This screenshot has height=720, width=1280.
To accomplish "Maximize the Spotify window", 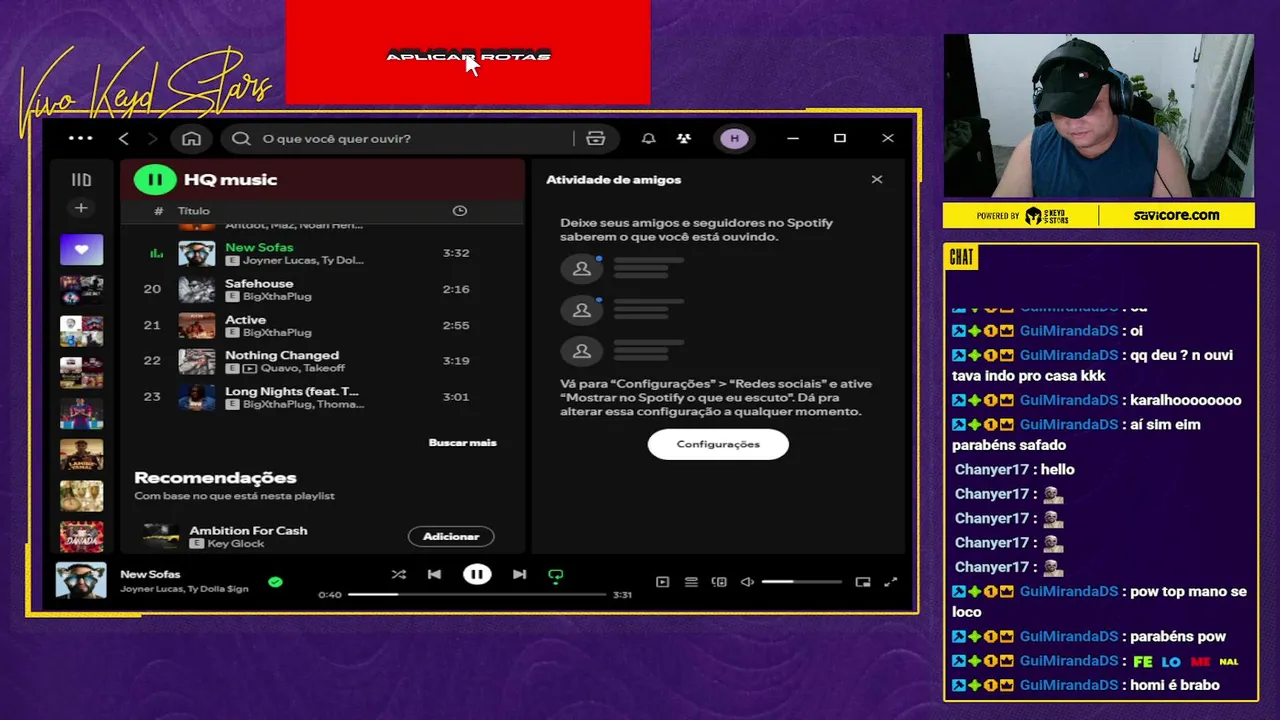I will pyautogui.click(x=840, y=139).
